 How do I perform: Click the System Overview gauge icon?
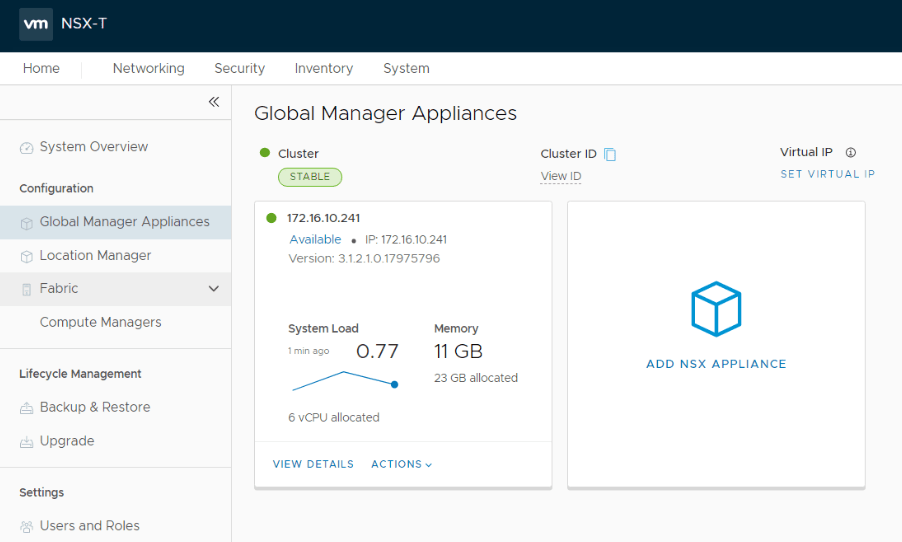pyautogui.click(x=26, y=148)
